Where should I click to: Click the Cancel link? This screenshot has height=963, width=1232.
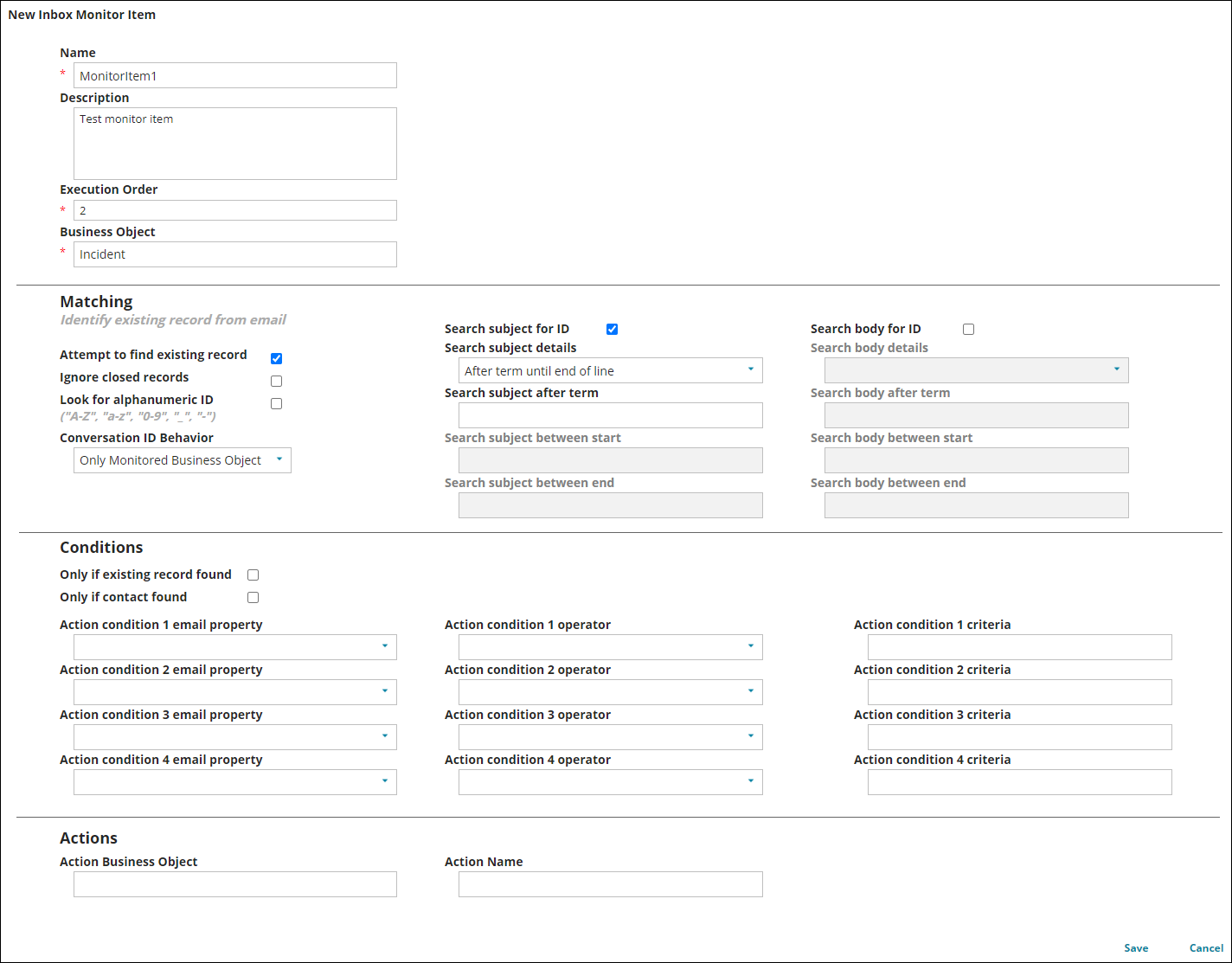pos(1206,947)
